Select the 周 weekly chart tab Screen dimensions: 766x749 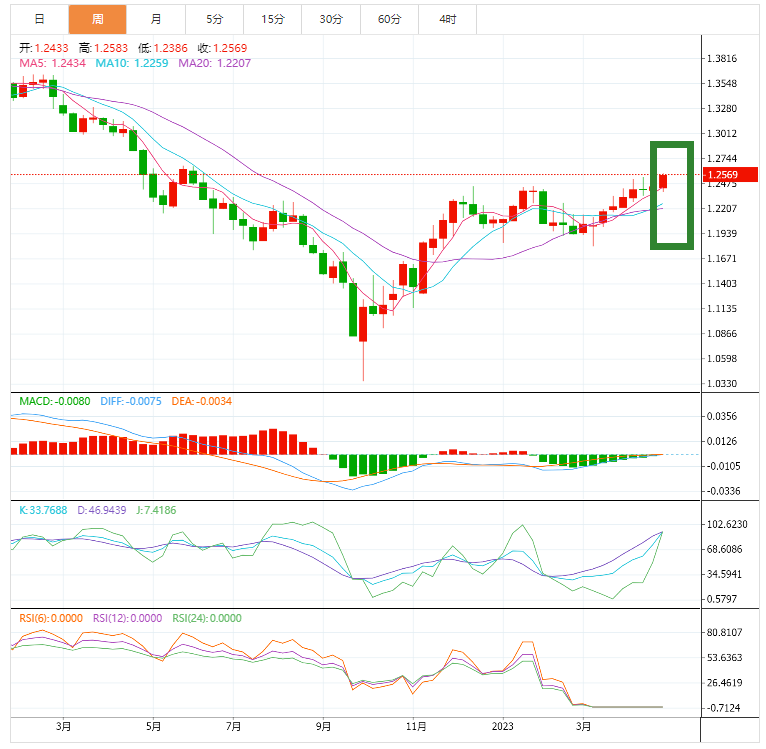point(98,20)
